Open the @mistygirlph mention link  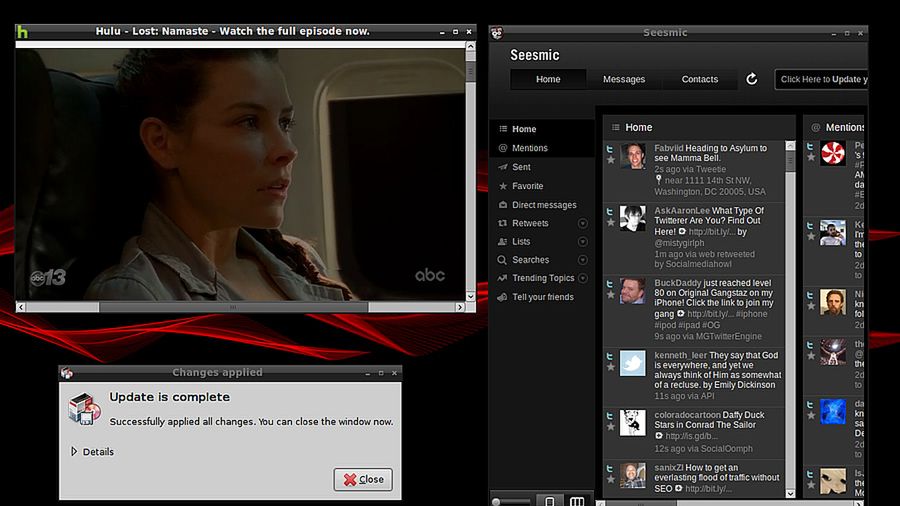679,243
